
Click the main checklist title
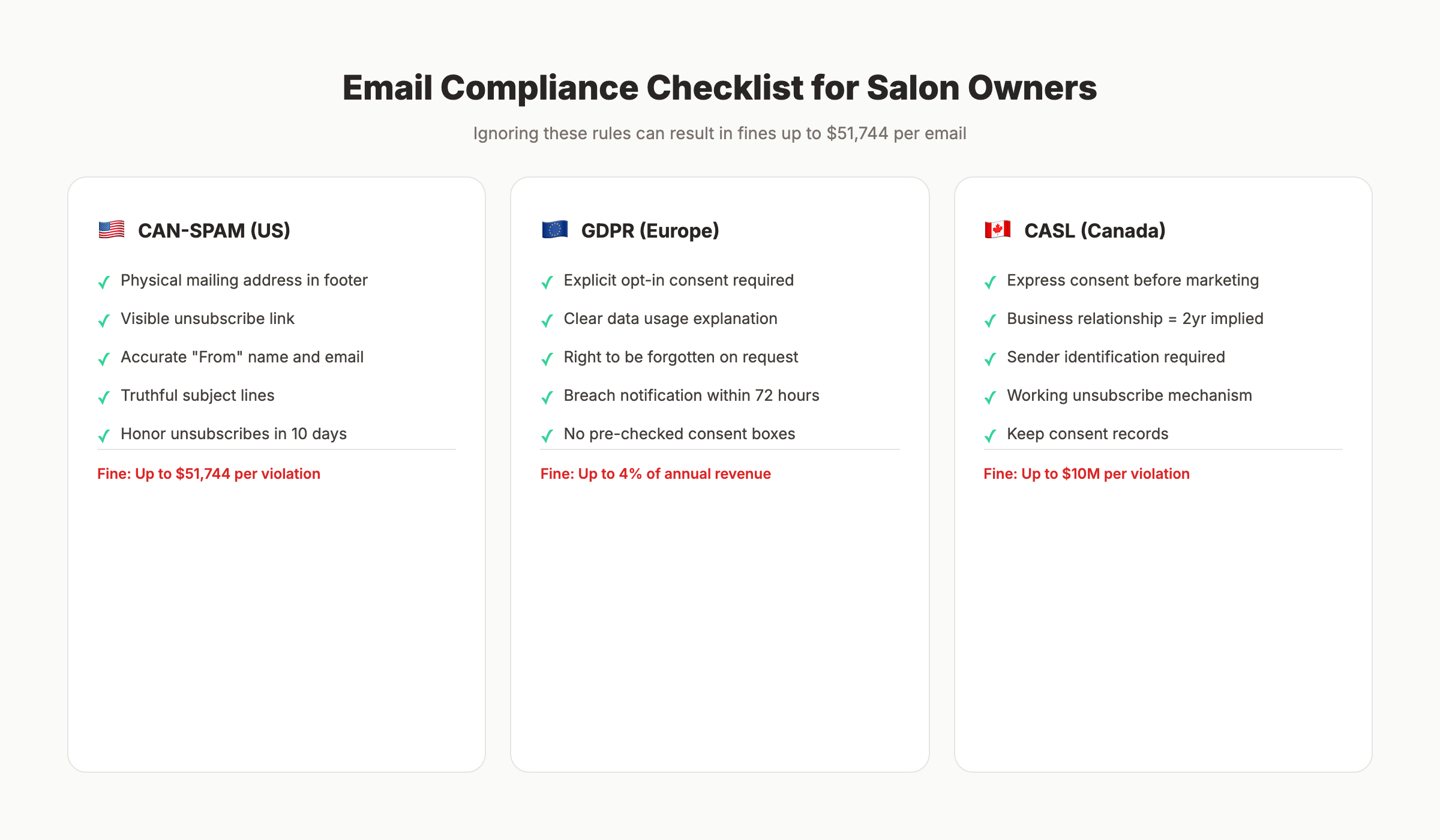pyautogui.click(x=719, y=88)
